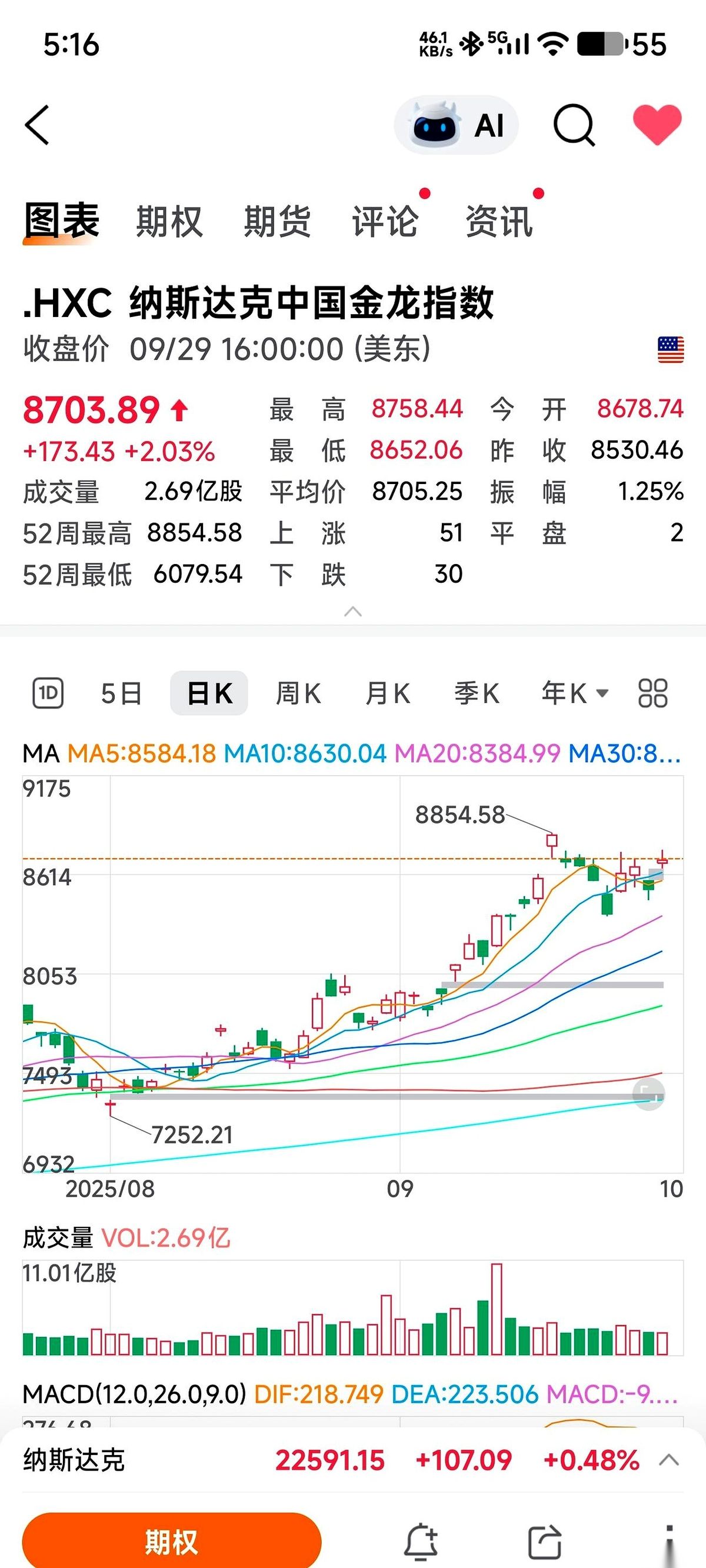This screenshot has height=1568, width=706.
Task: Open the AI robot assistant
Action: tap(456, 125)
